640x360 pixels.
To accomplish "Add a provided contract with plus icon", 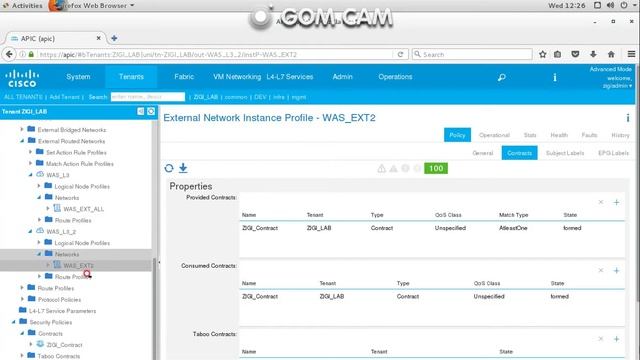I will click(x=616, y=202).
